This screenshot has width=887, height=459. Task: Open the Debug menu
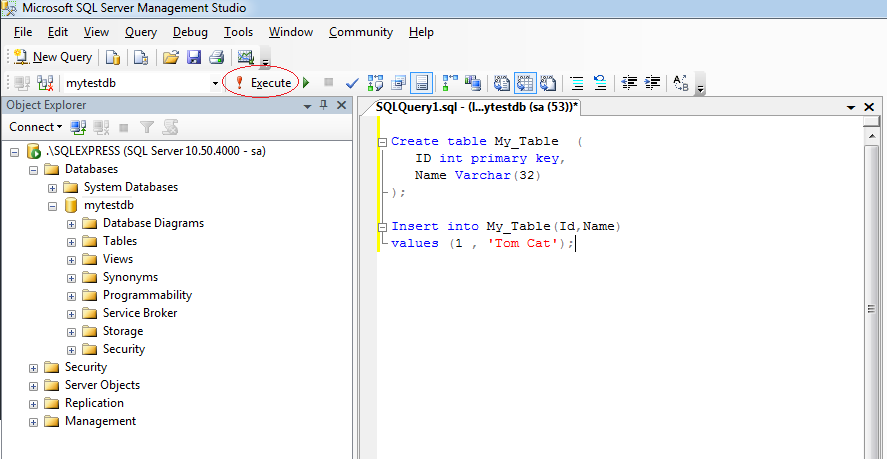pyautogui.click(x=190, y=32)
